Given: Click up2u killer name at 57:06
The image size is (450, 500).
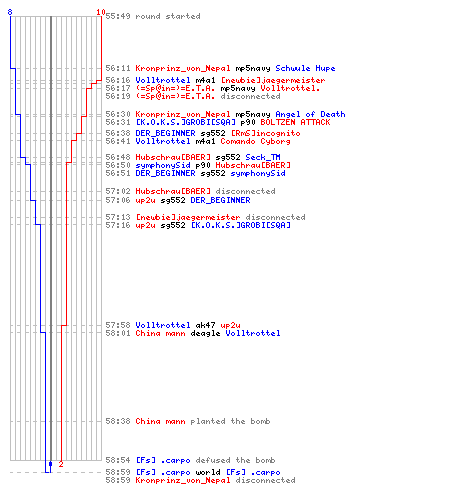Looking at the screenshot, I should pyautogui.click(x=145, y=200).
